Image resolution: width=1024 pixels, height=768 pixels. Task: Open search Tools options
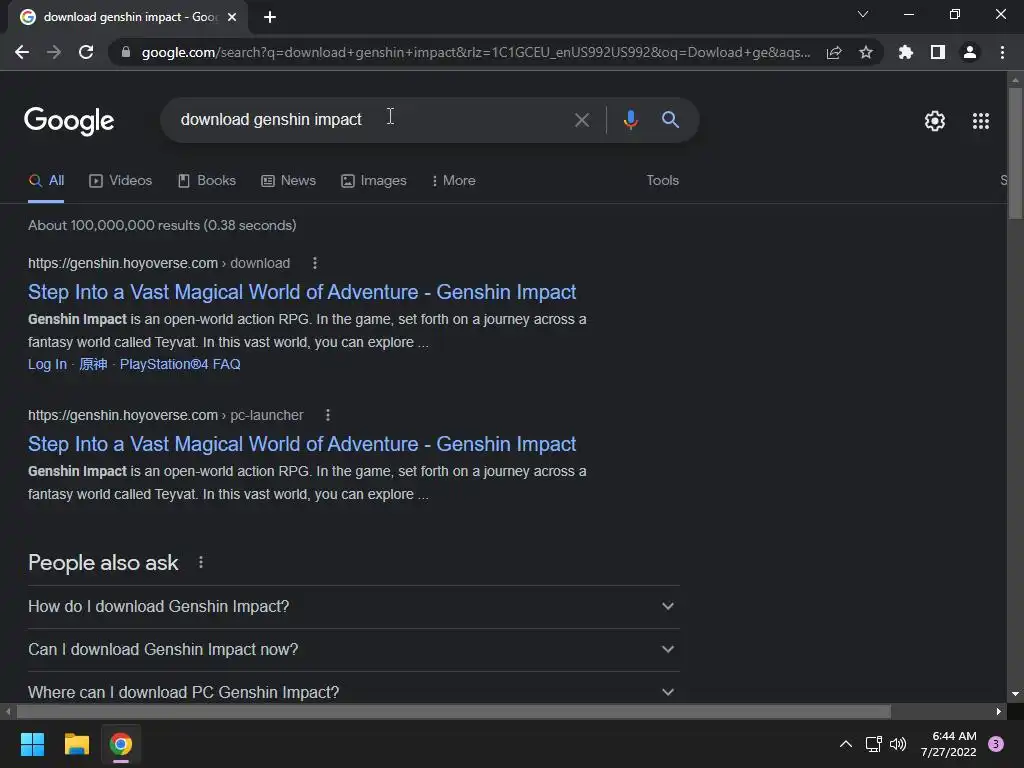(662, 181)
